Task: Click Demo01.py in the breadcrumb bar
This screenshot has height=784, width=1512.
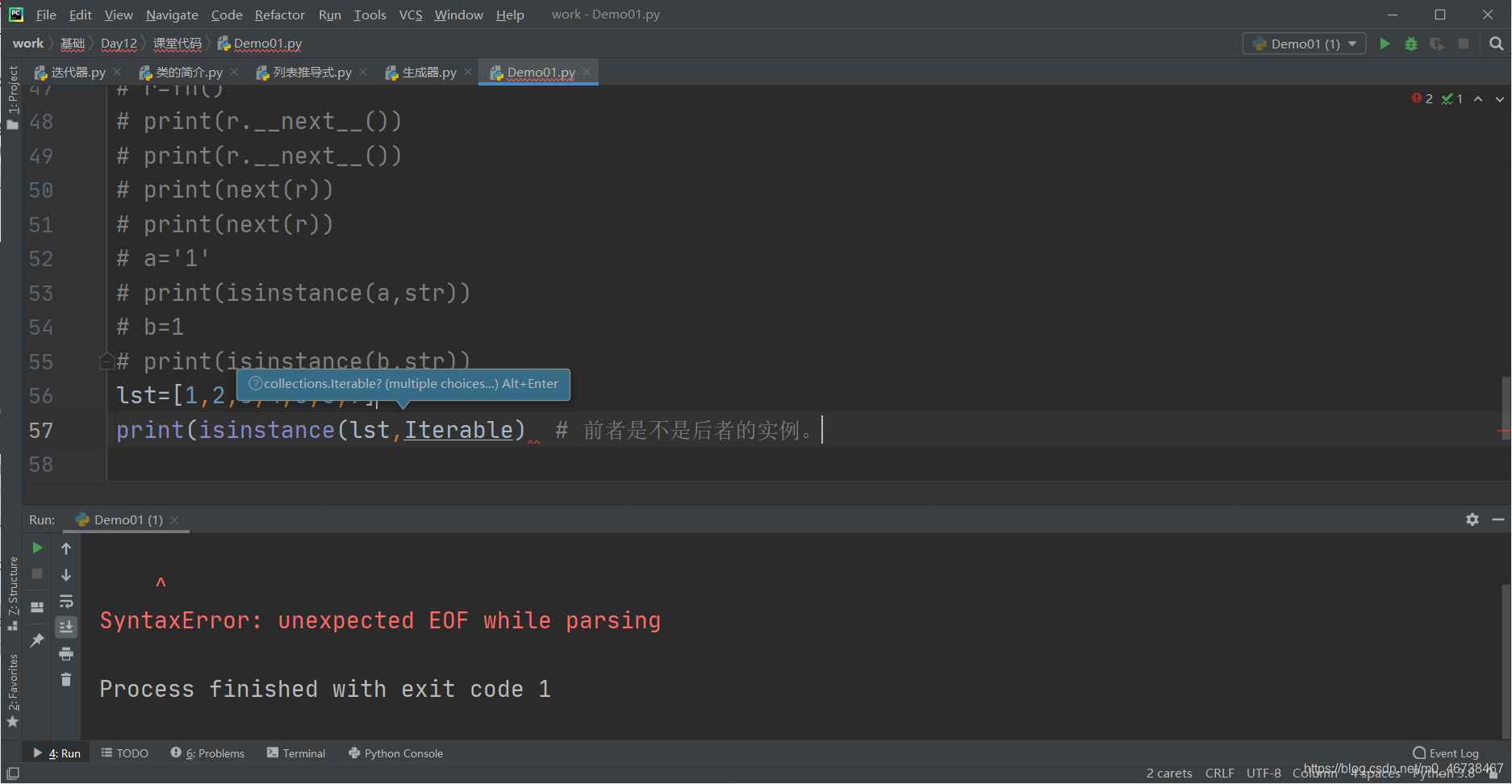Action: 260,44
